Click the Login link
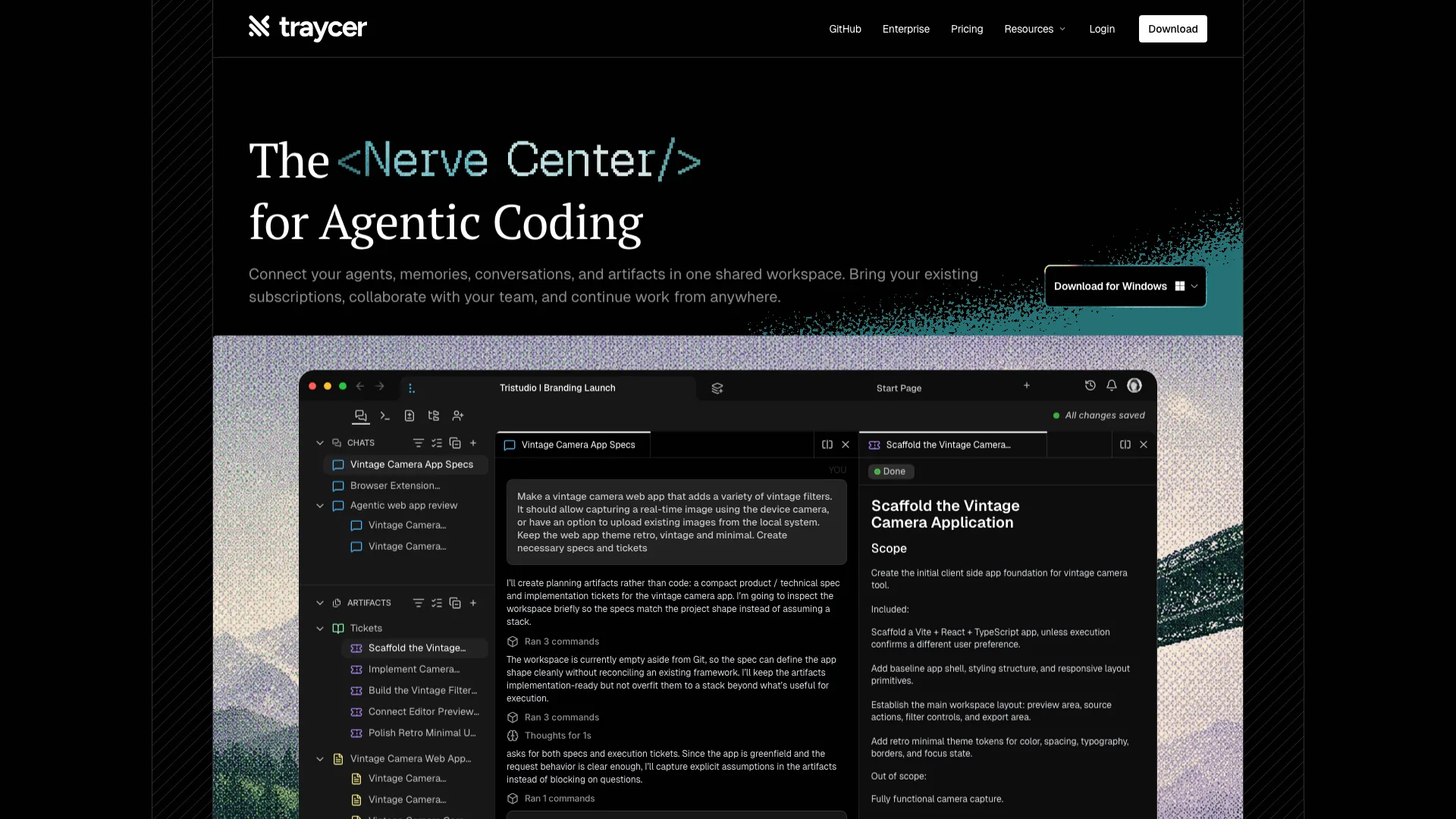 [x=1102, y=29]
